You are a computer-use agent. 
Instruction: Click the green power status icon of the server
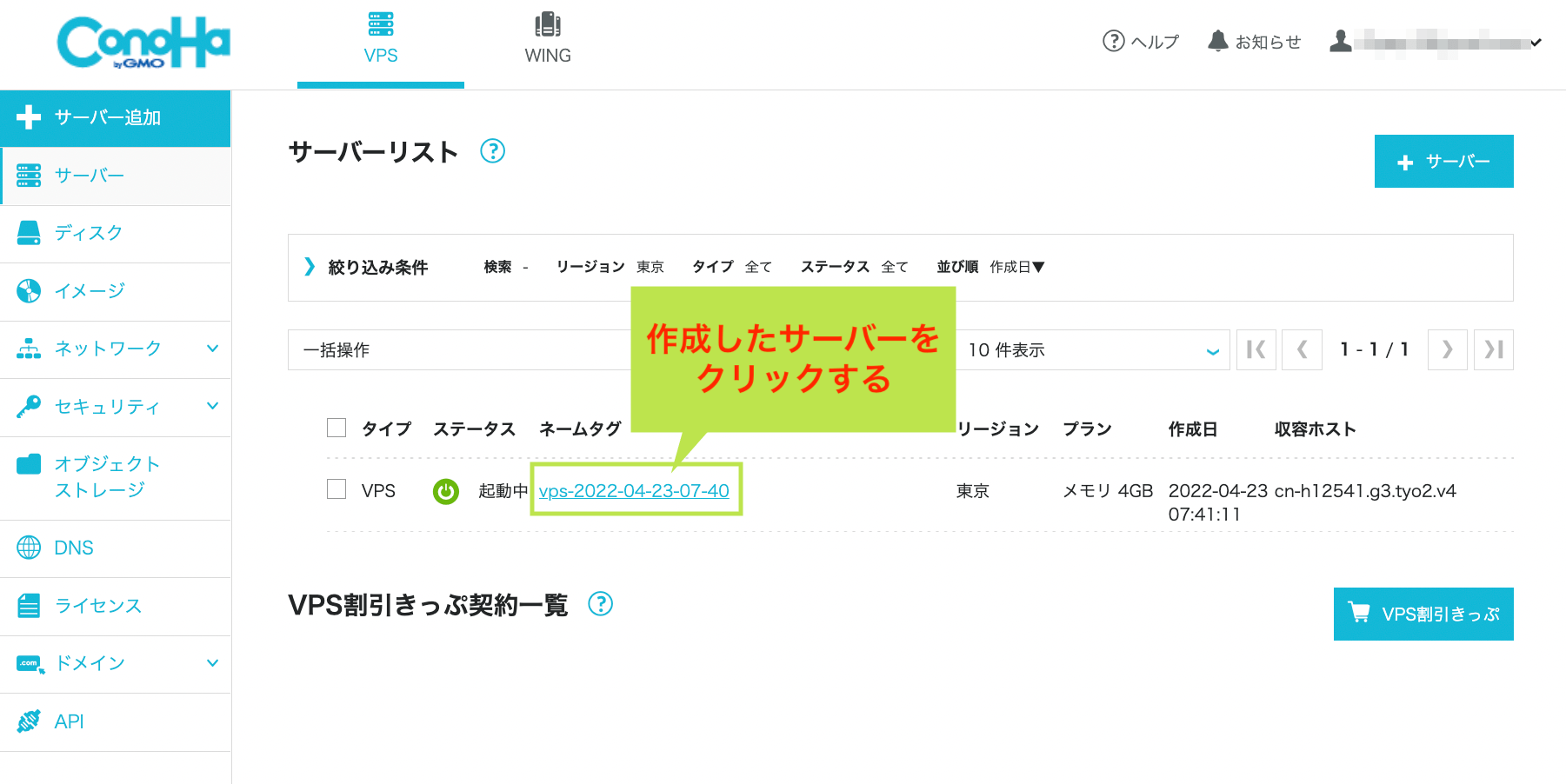click(x=446, y=491)
